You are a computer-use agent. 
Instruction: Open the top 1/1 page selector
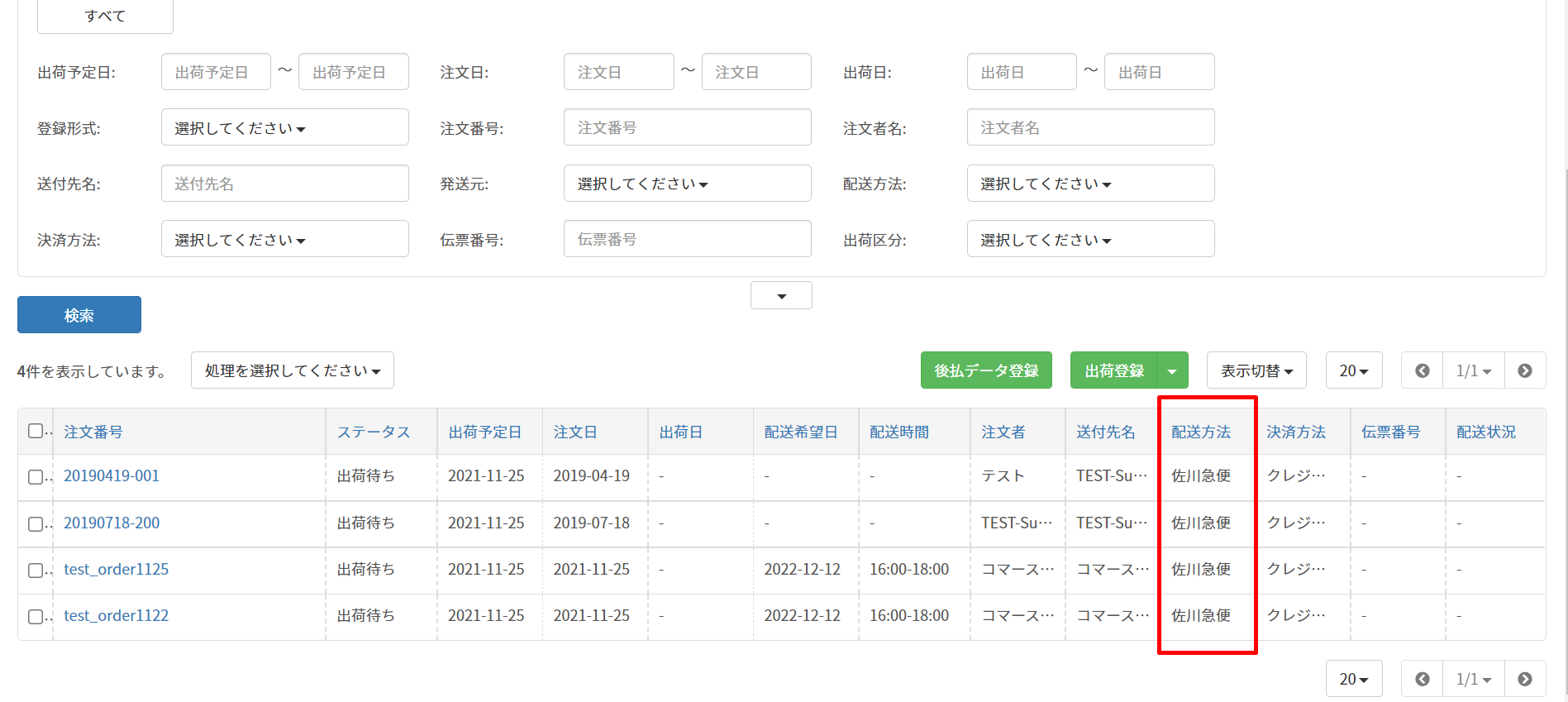[x=1474, y=370]
